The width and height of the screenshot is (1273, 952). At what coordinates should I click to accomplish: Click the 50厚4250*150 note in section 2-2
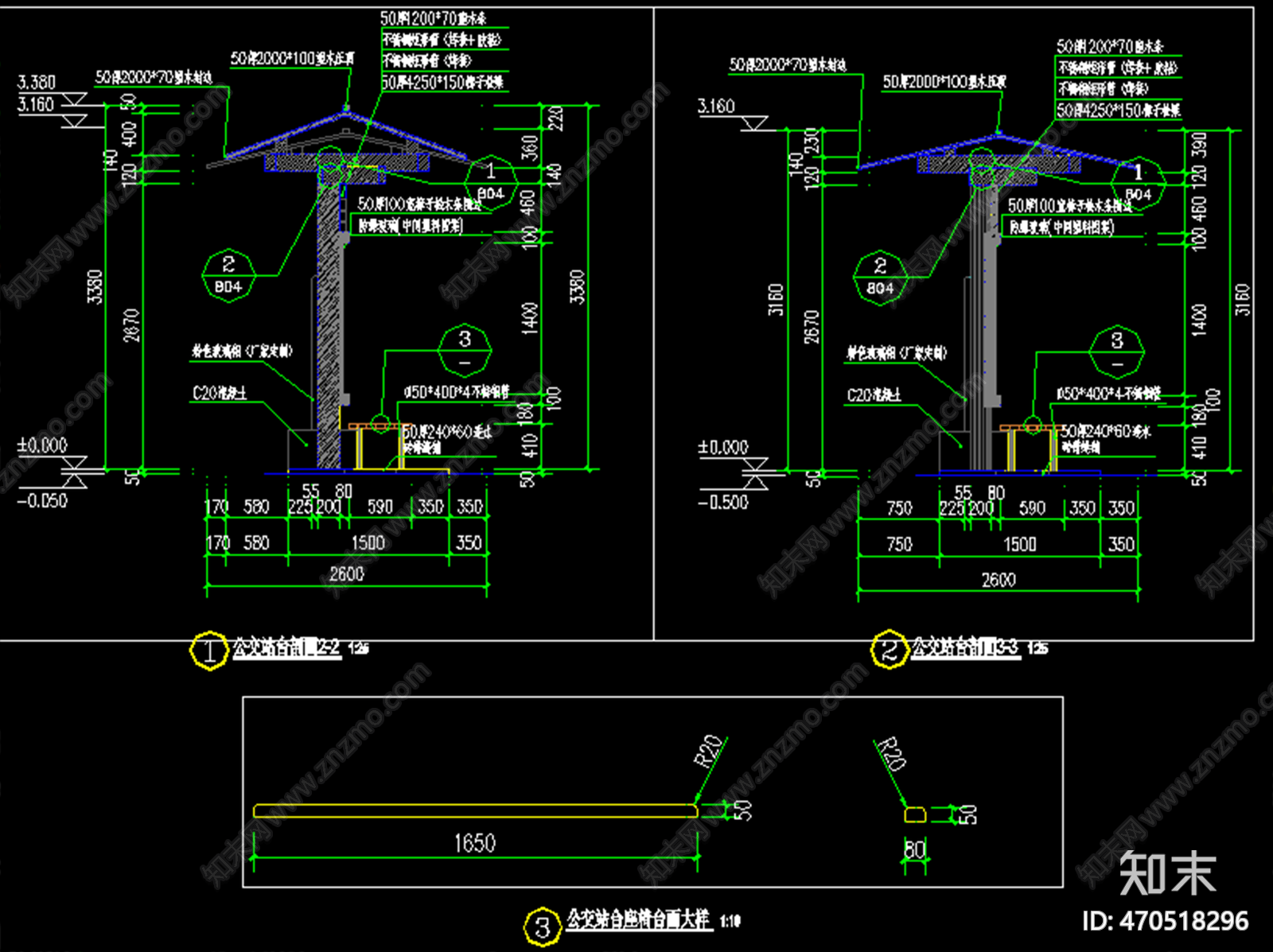pyautogui.click(x=442, y=83)
